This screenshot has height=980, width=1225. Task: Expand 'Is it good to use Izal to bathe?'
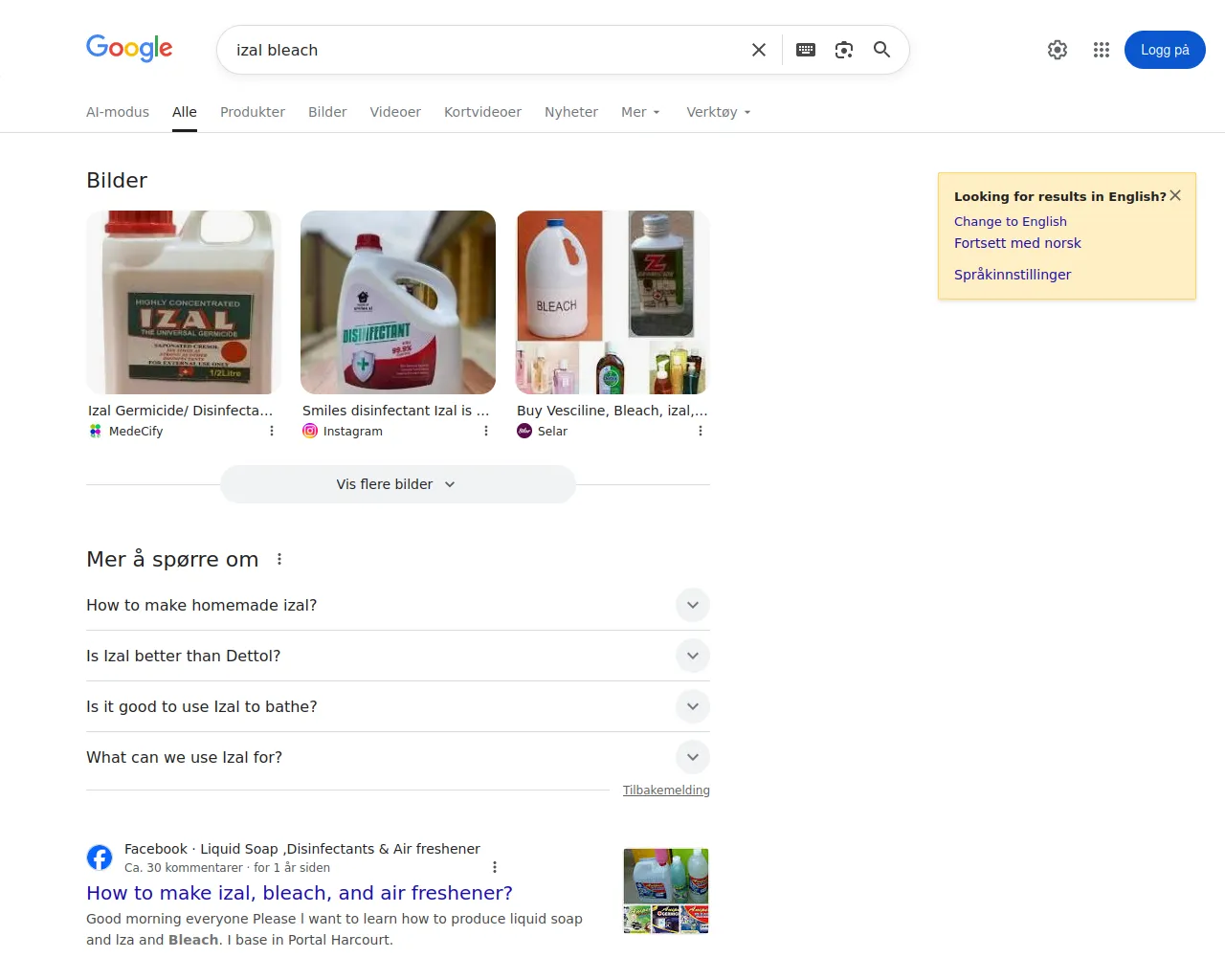pyautogui.click(x=398, y=706)
